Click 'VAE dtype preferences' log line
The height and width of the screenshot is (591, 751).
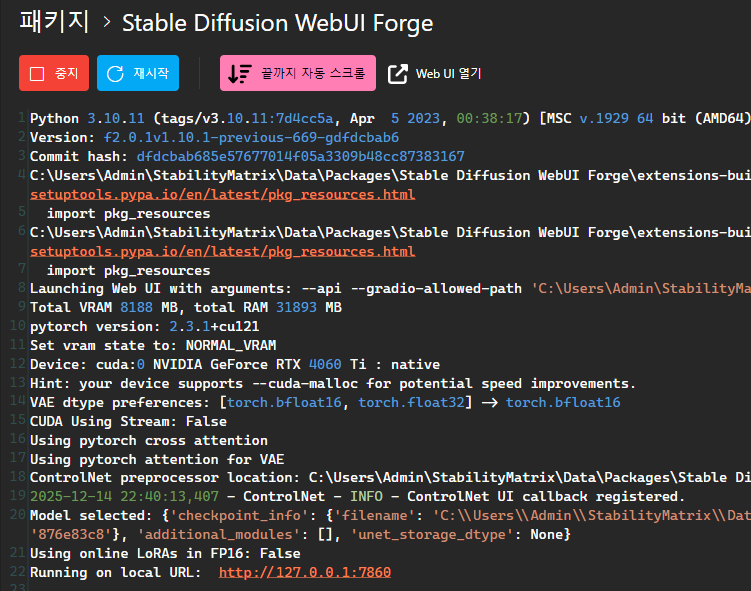325,402
